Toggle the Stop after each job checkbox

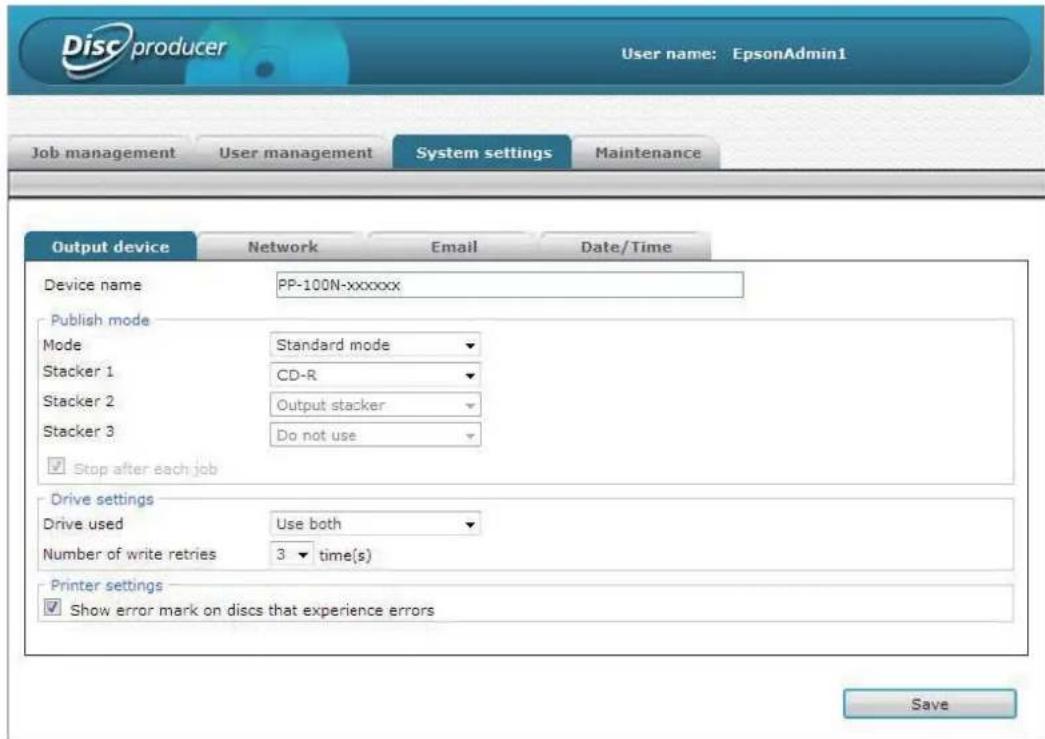coord(56,466)
